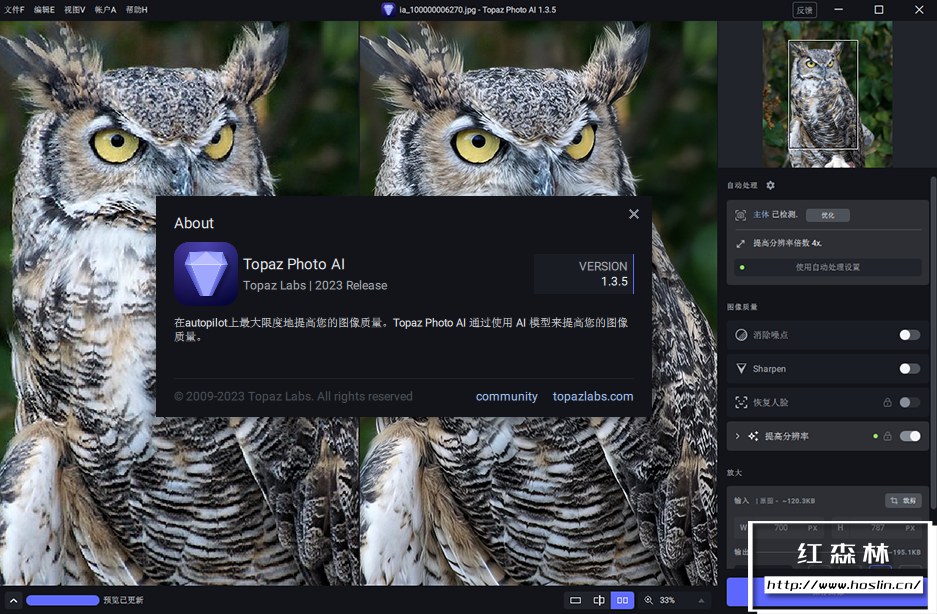Click the 恢复人脸 face icon
937x614 pixels.
click(741, 402)
